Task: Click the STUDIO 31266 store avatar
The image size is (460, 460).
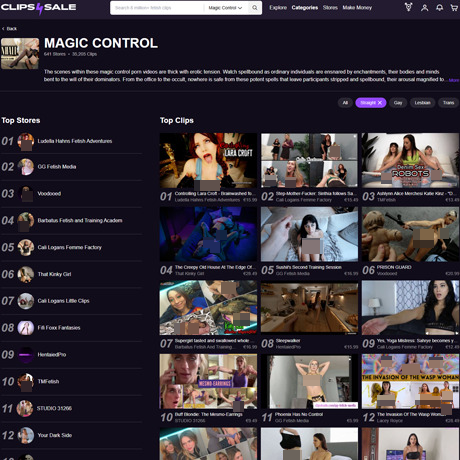Action: (26, 408)
